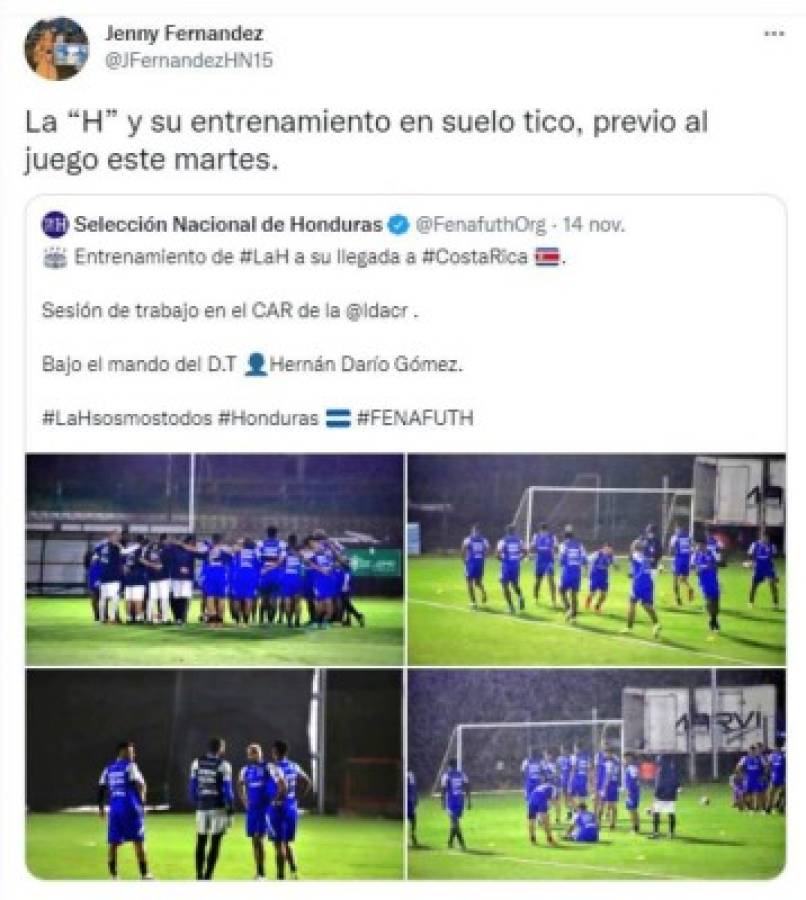806x900 pixels.
Task: Open the bottom-right training photo
Action: click(596, 774)
